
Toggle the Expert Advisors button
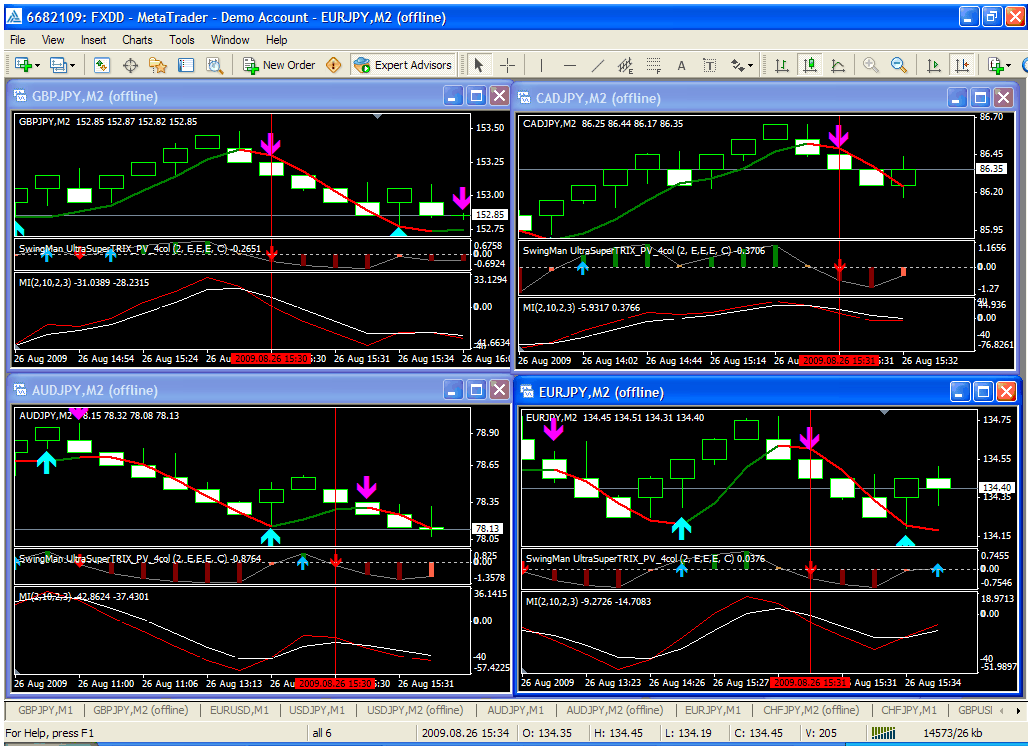403,65
